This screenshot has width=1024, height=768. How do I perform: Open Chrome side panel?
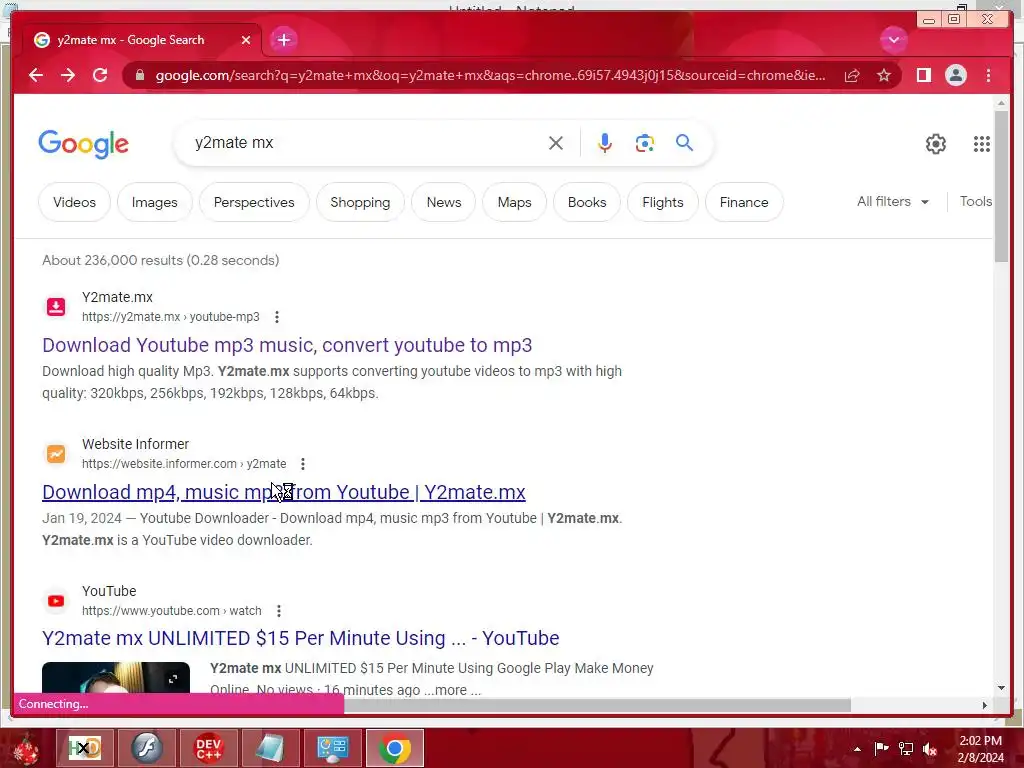(923, 75)
